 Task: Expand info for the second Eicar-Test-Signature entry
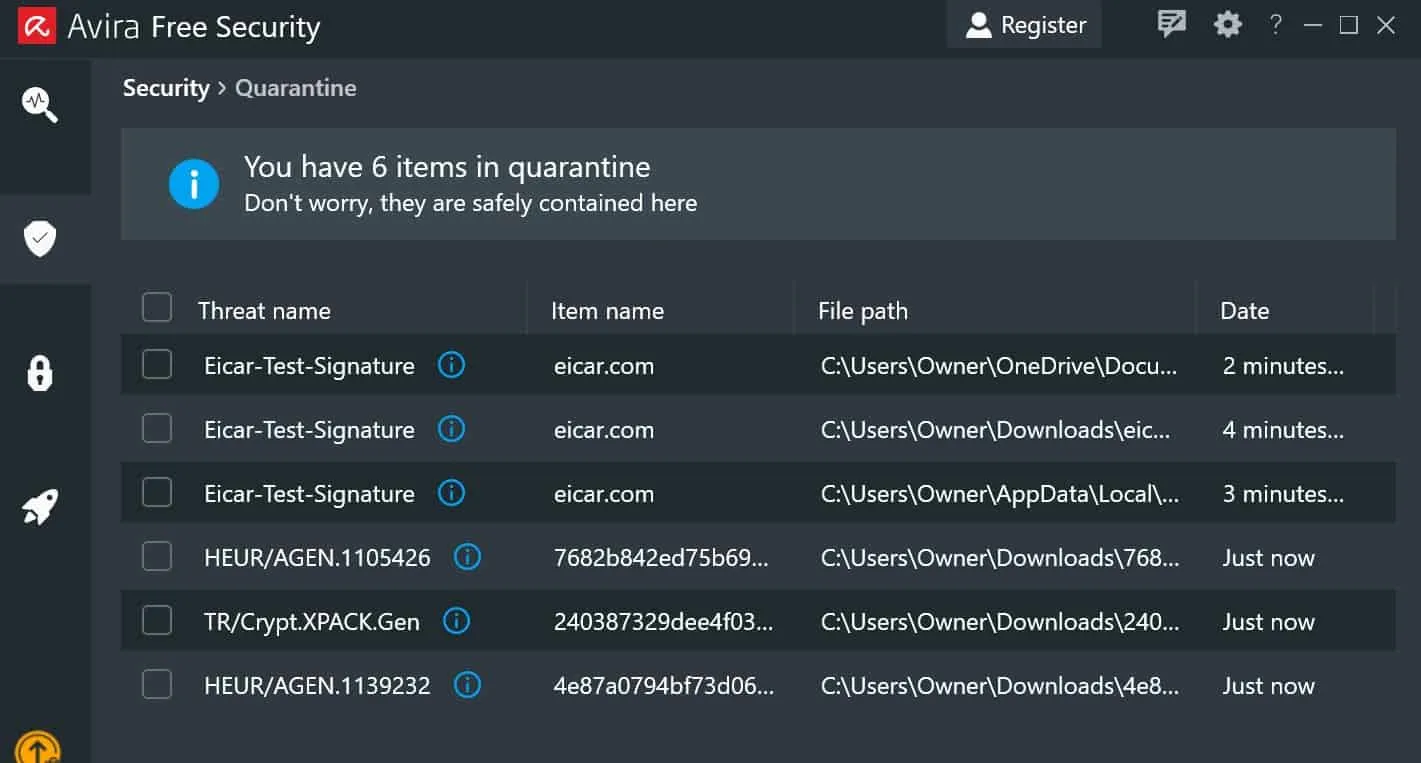[x=451, y=429]
